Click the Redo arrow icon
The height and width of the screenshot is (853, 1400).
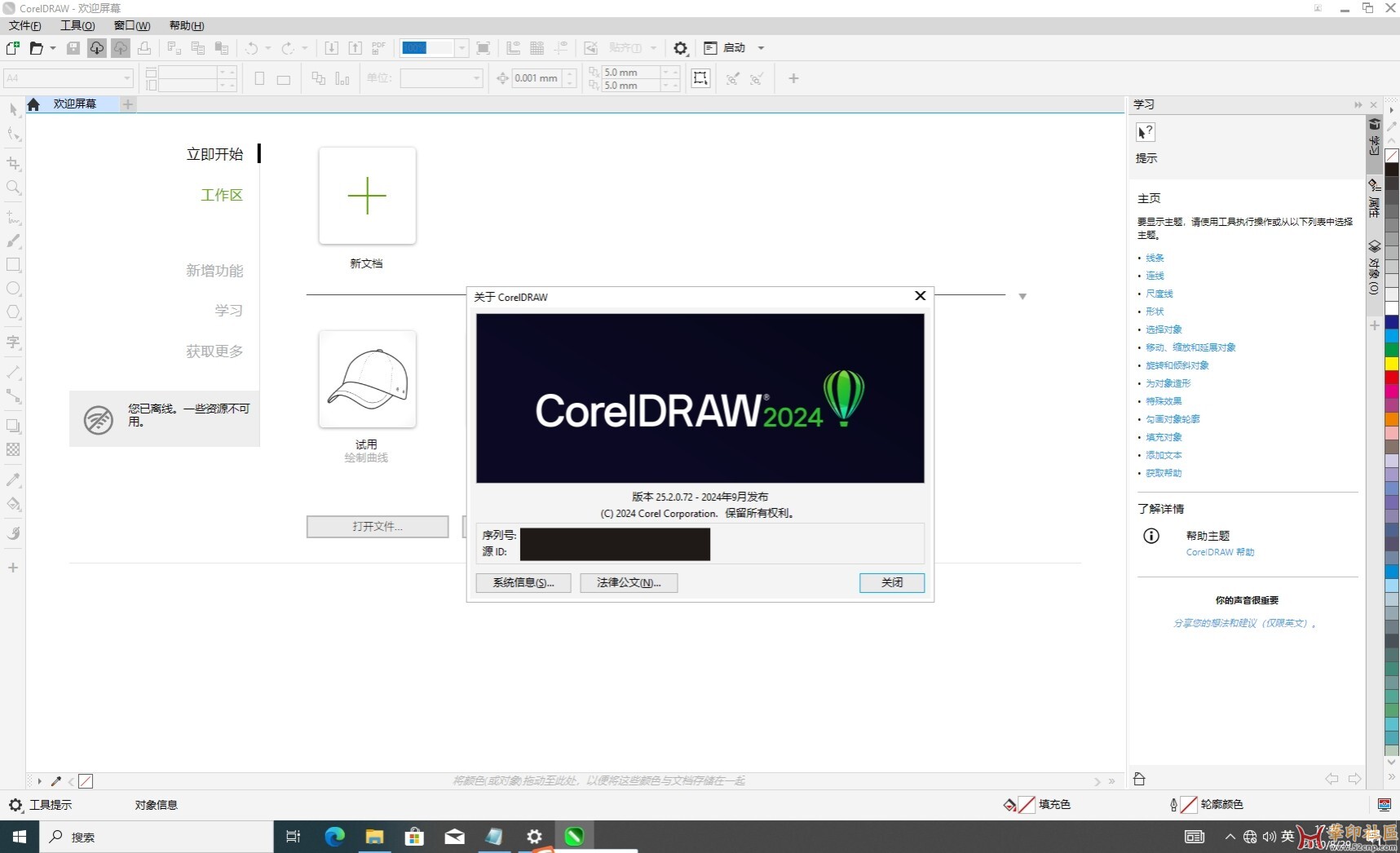[x=288, y=48]
